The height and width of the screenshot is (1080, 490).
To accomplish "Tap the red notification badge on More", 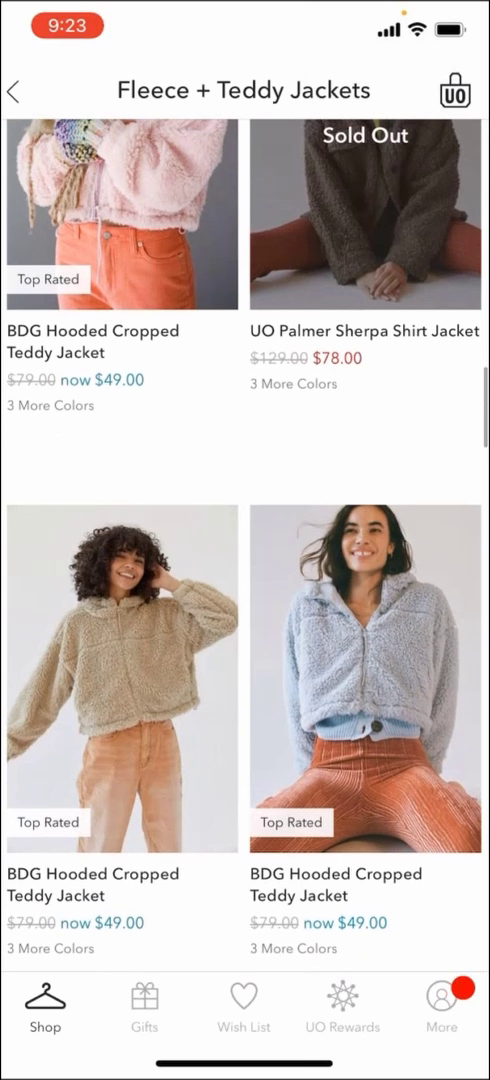I will [464, 988].
